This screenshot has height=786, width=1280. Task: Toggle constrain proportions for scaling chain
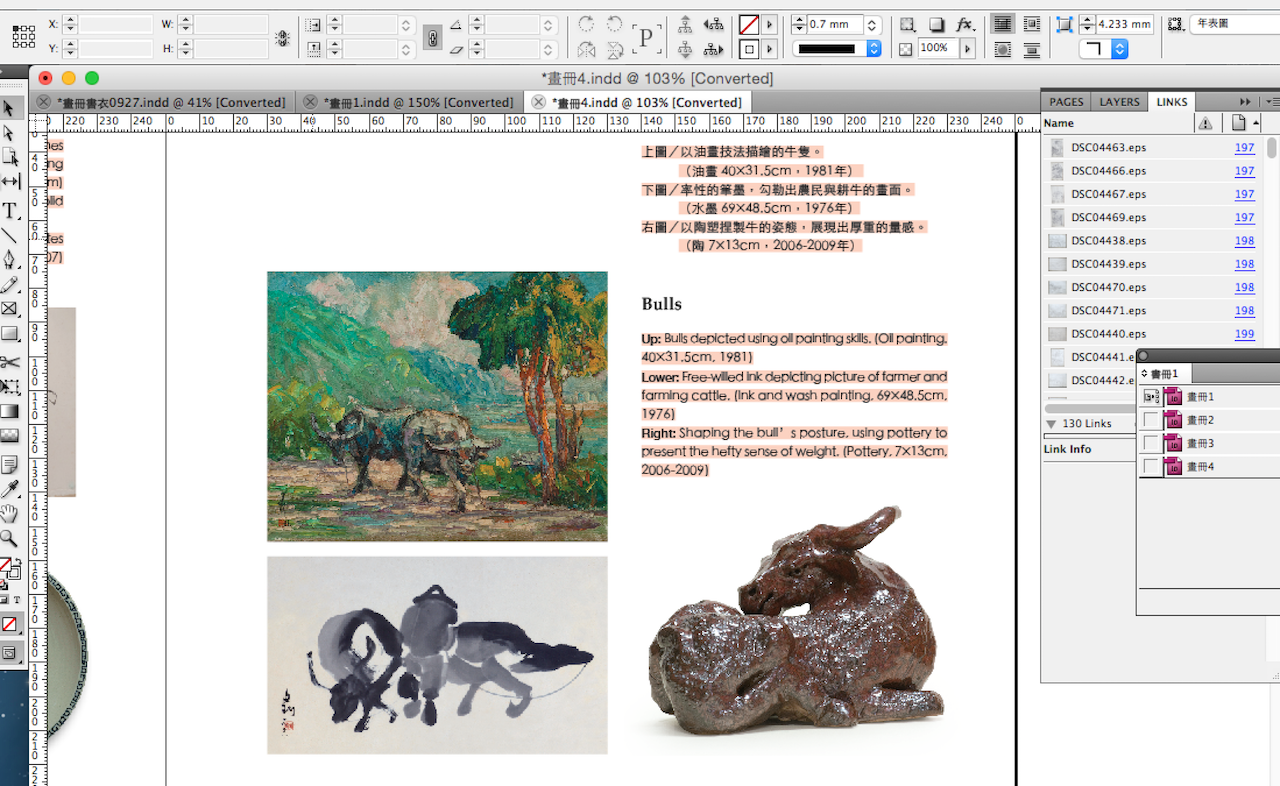[432, 37]
